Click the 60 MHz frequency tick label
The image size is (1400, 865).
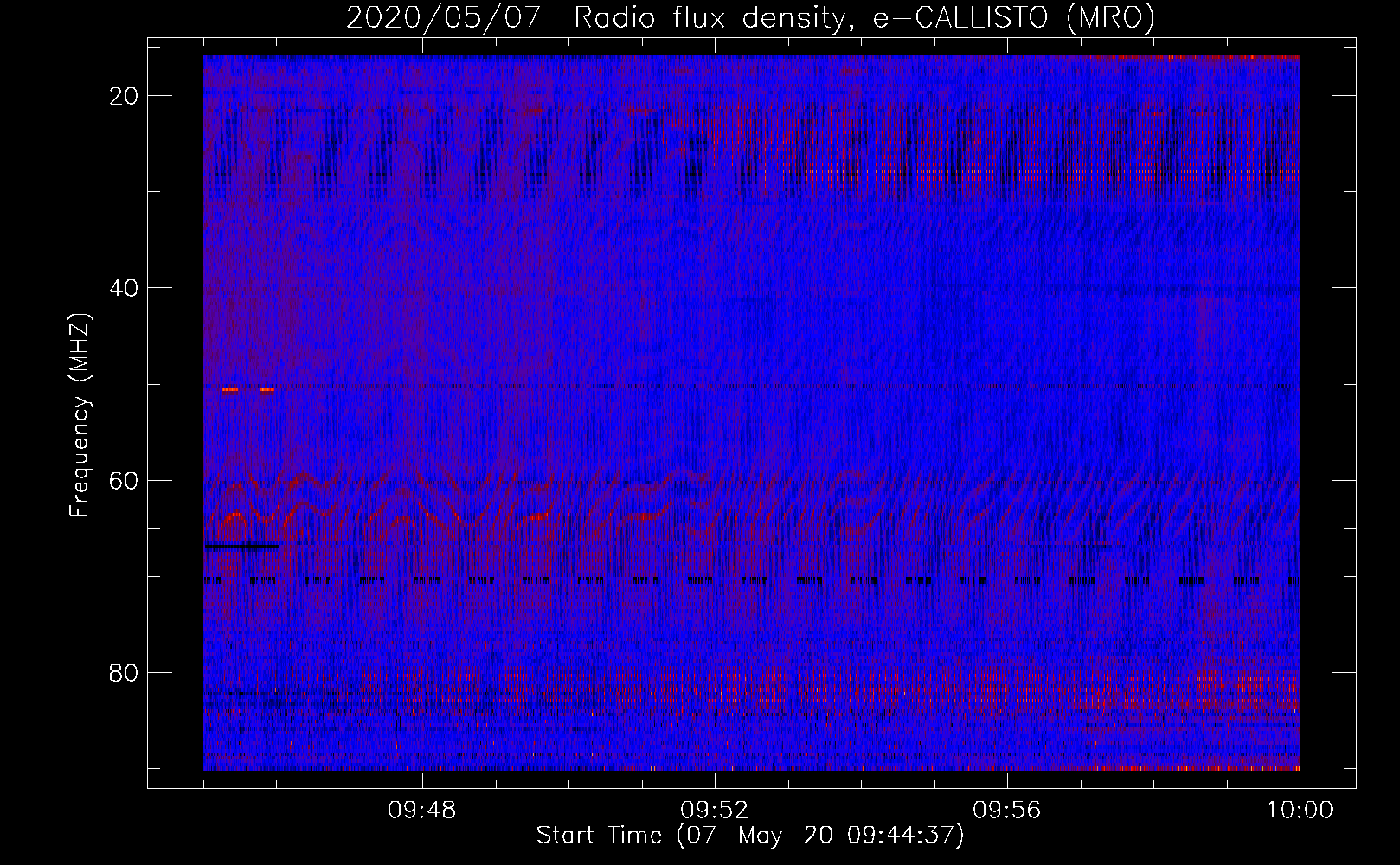click(125, 480)
